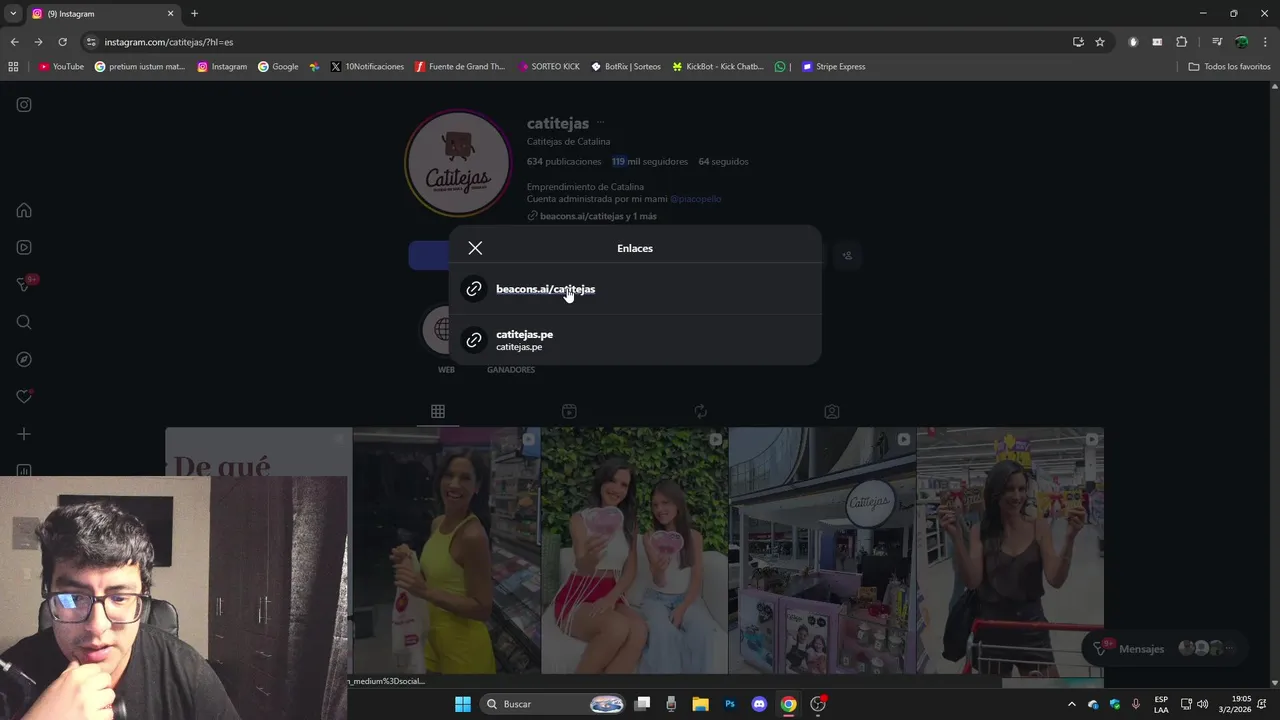Click the suggested-accounts person-plus button
1280x720 pixels.
(847, 255)
